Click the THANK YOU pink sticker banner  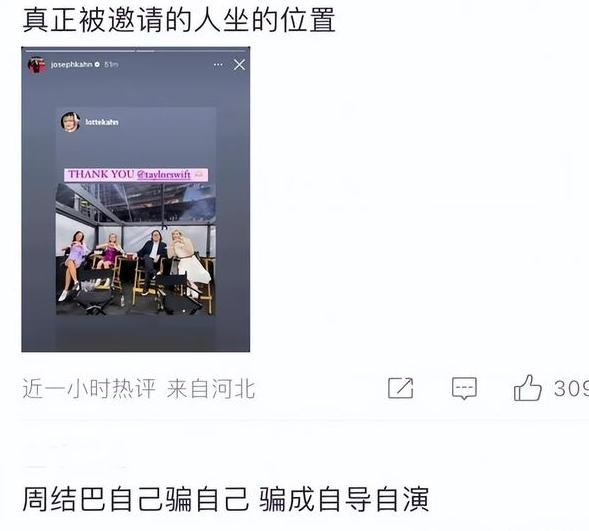(x=136, y=175)
